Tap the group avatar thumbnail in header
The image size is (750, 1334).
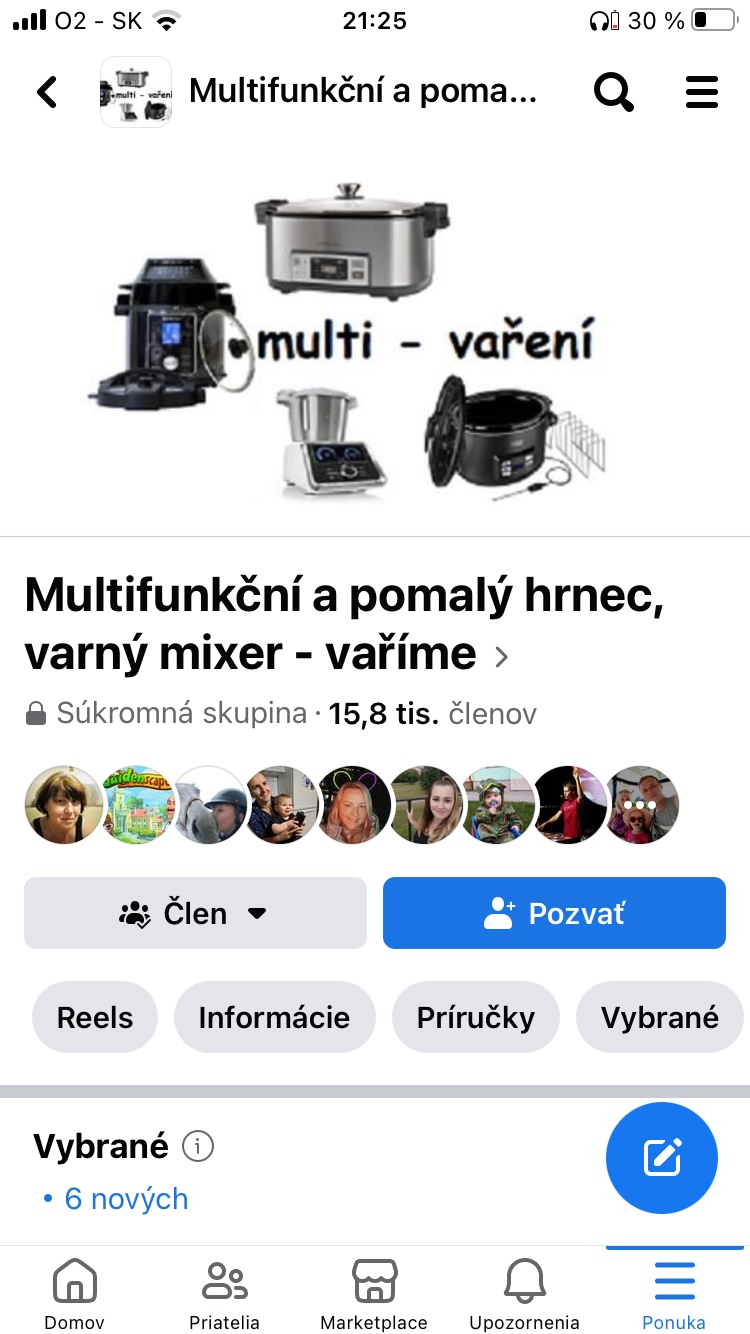(136, 92)
